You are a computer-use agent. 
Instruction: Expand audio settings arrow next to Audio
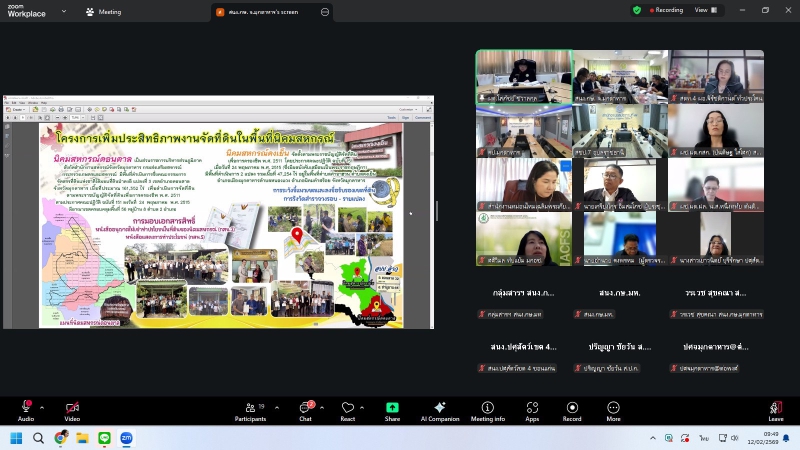tap(42, 407)
